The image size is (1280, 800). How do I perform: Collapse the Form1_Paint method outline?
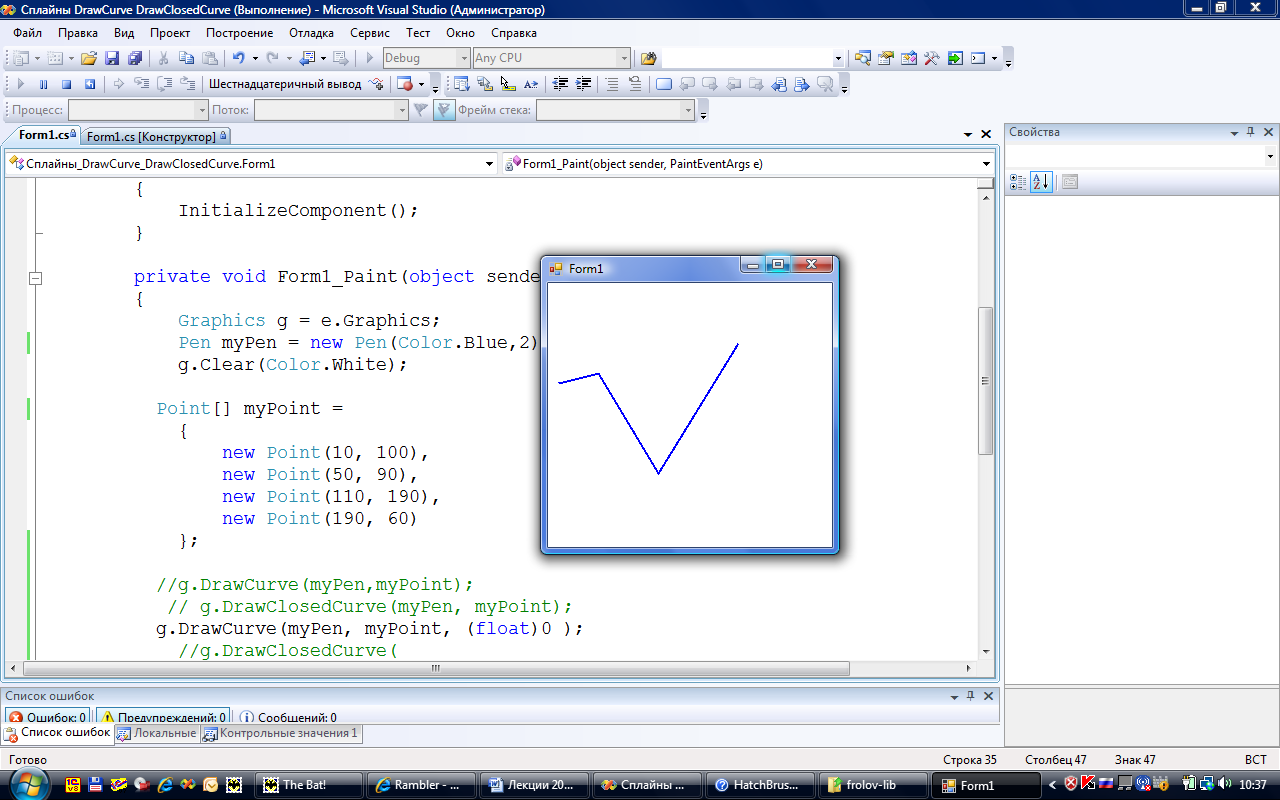click(x=36, y=277)
